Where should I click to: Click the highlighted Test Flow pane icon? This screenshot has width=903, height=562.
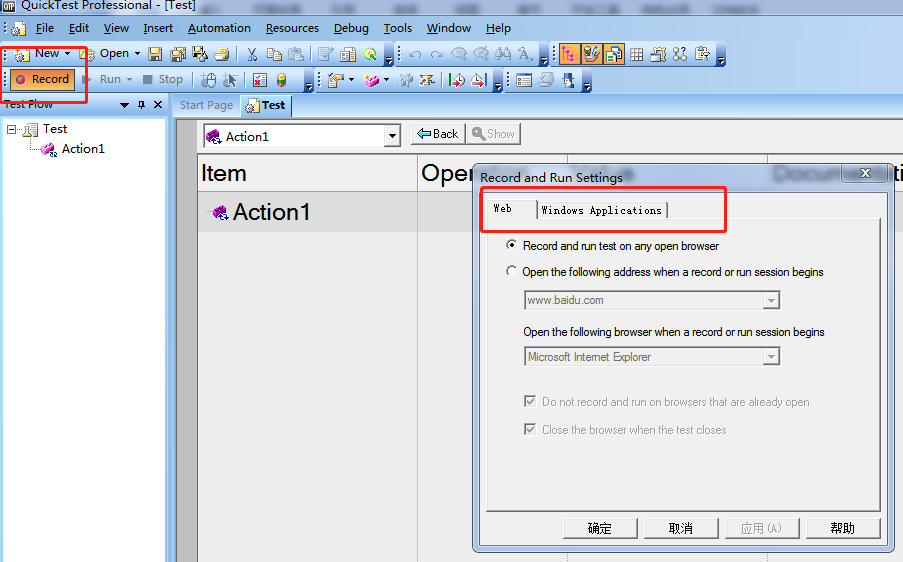[570, 54]
